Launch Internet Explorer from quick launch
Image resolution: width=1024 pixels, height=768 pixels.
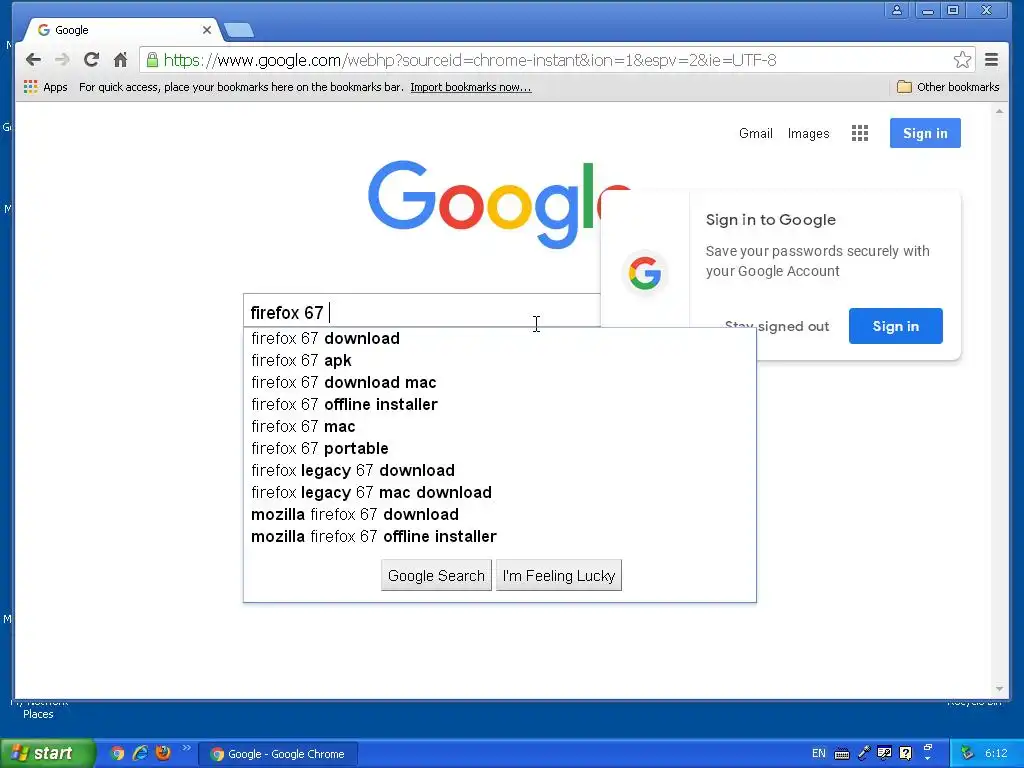[x=140, y=753]
